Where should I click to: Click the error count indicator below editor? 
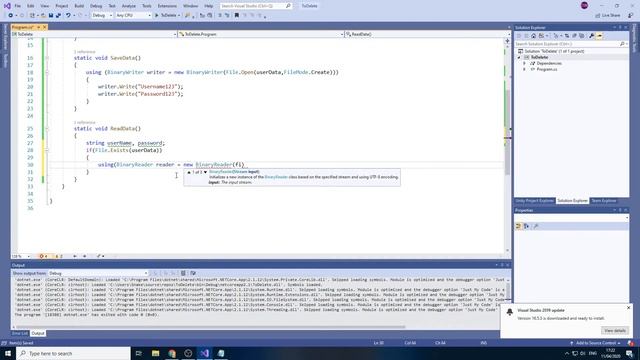(43, 256)
